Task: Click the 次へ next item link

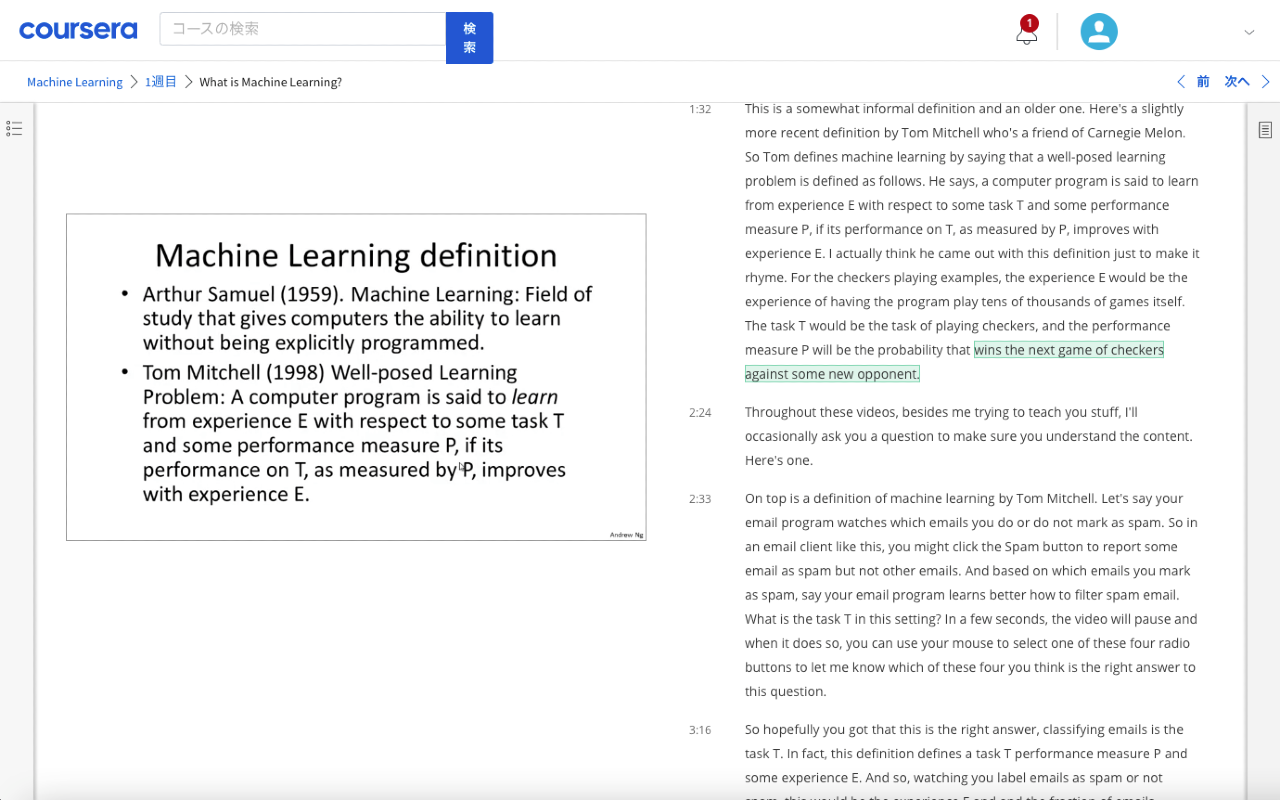Action: [1237, 82]
